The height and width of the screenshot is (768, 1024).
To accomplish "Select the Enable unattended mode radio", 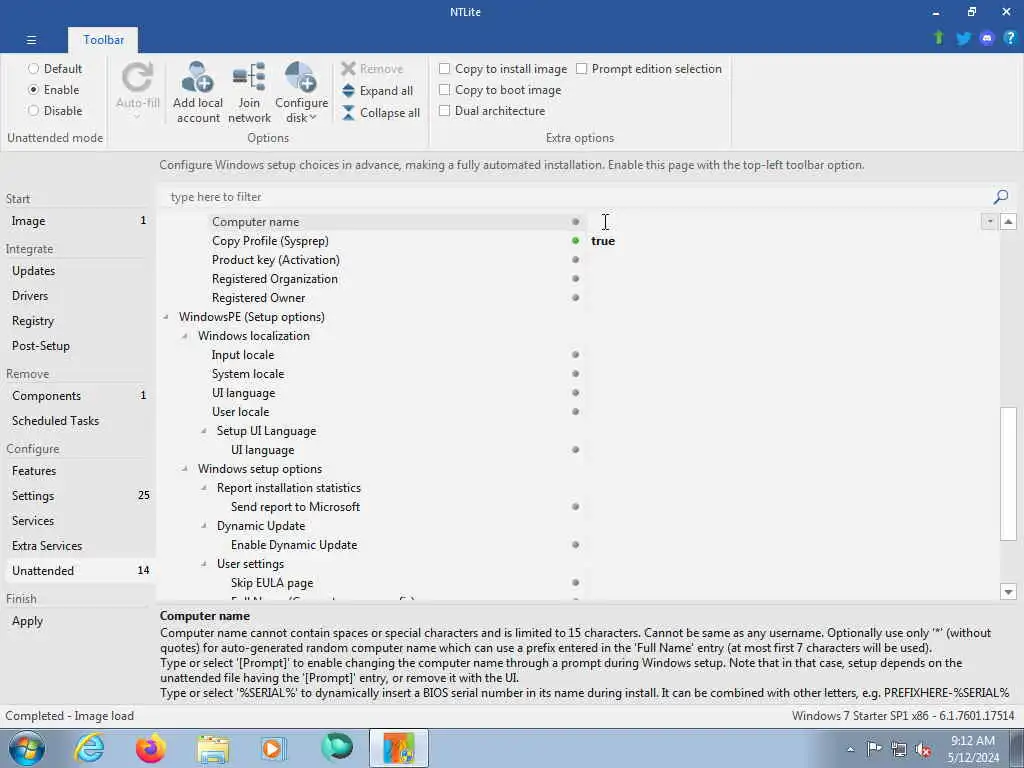I will (x=33, y=89).
